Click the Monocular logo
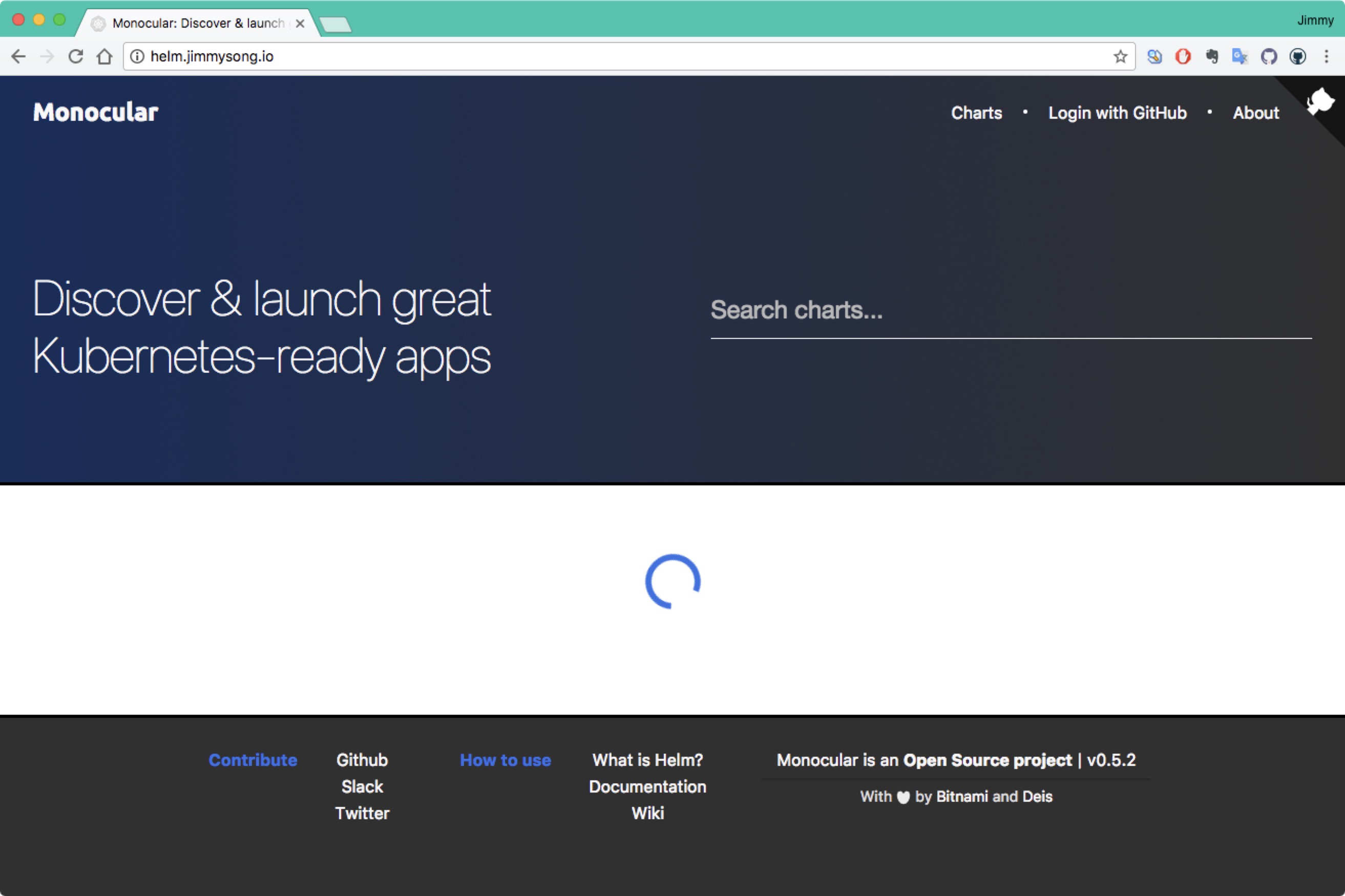Image resolution: width=1345 pixels, height=896 pixels. tap(95, 112)
